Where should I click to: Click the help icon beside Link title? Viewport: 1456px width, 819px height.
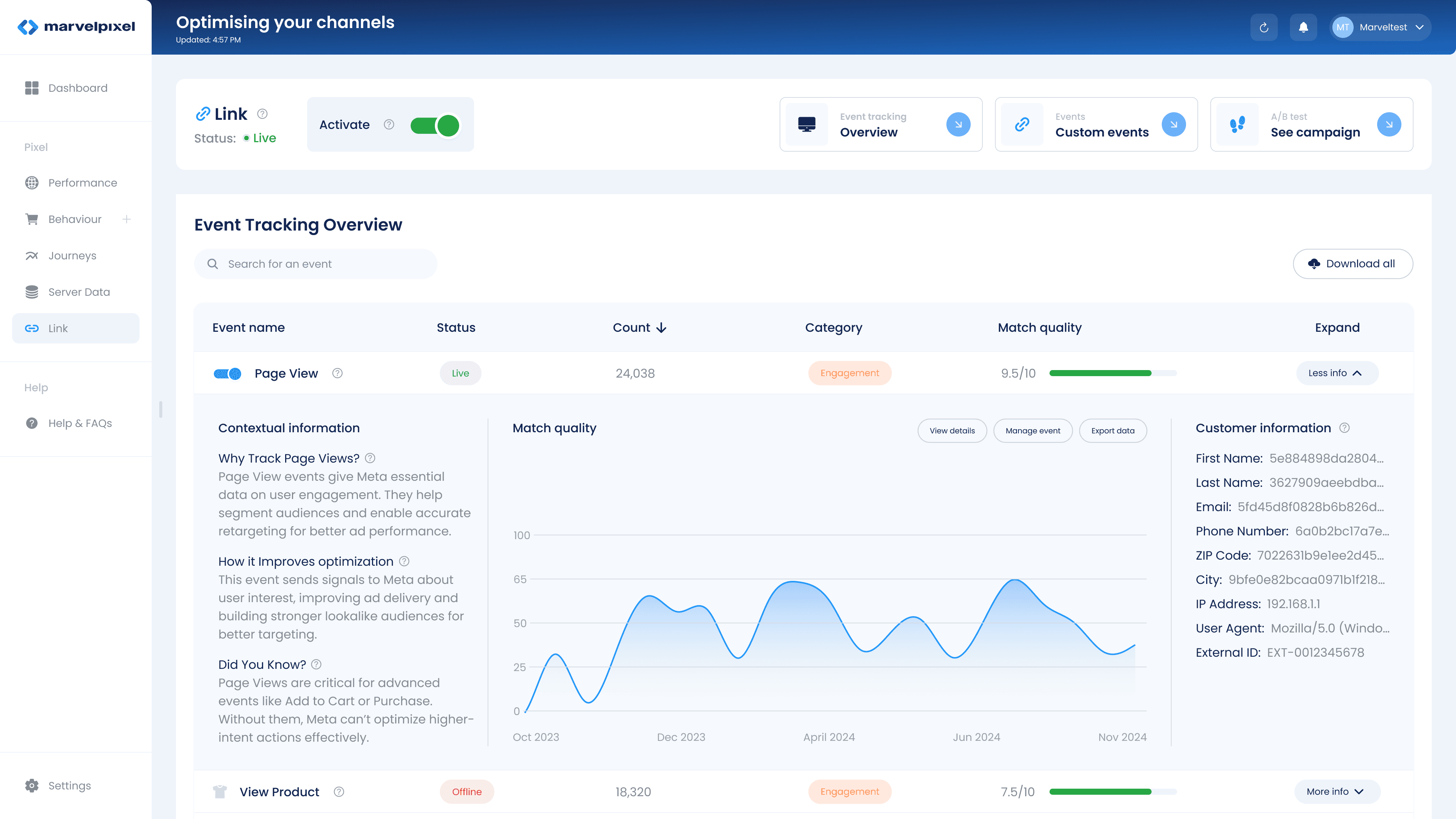tap(262, 114)
